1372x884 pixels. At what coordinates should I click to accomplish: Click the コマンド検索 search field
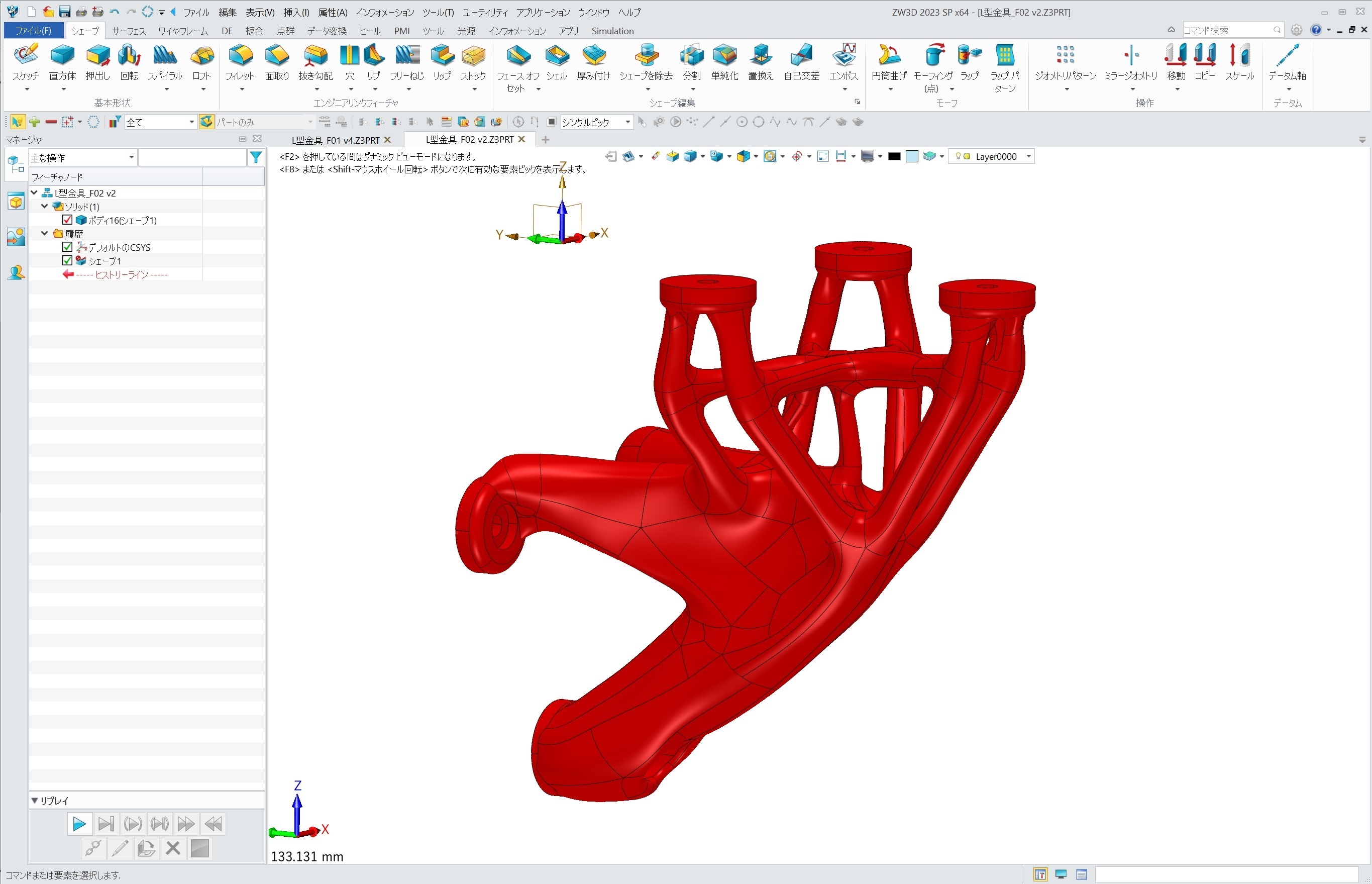[1227, 30]
